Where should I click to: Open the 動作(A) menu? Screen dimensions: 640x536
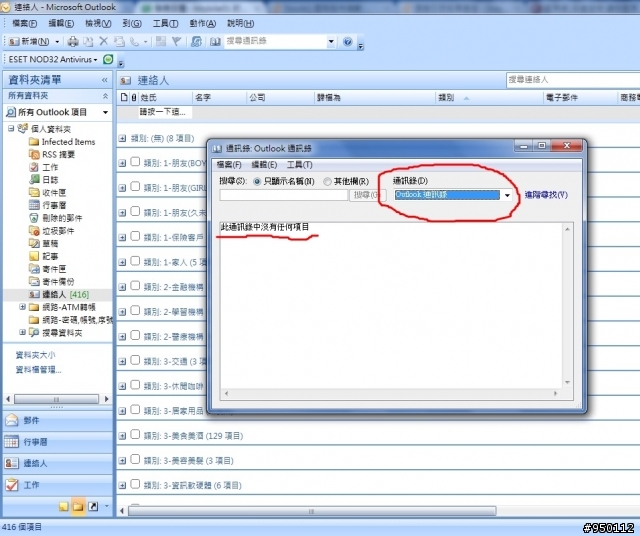(x=202, y=23)
